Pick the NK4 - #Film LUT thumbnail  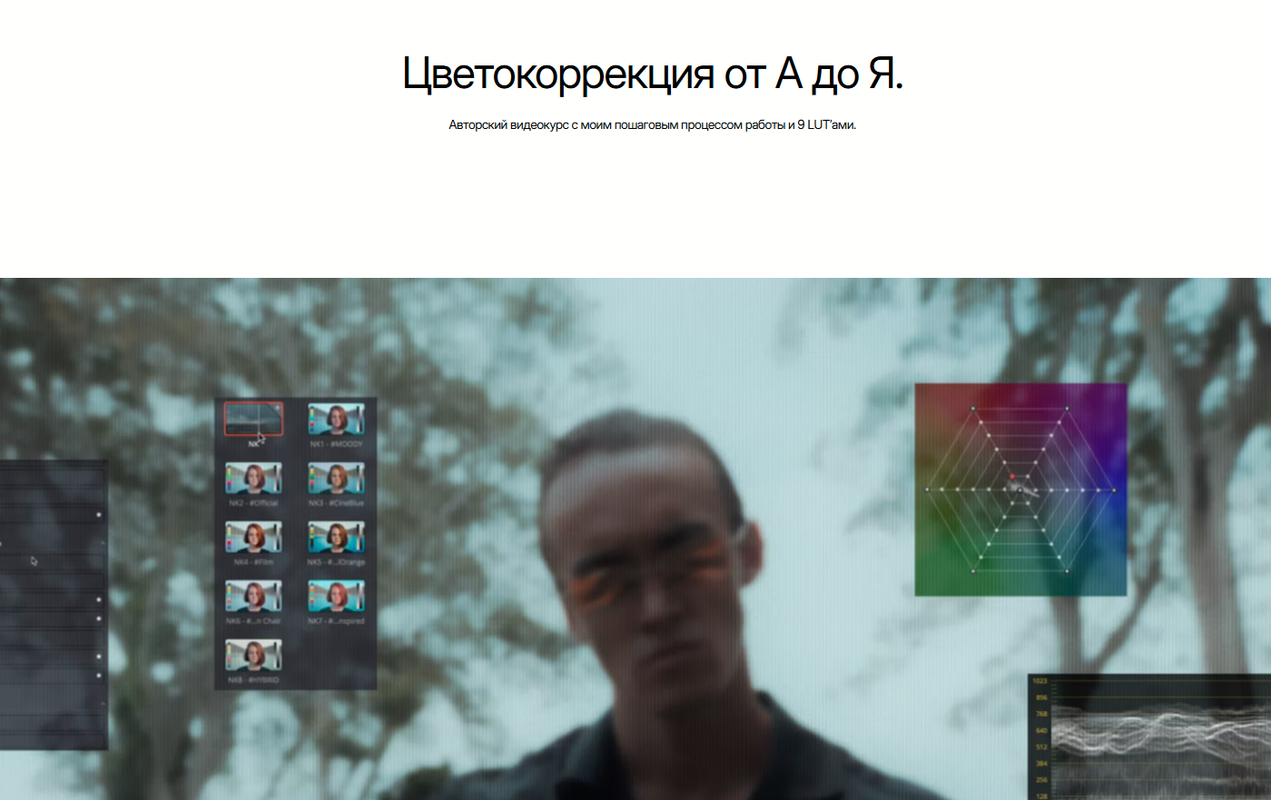[x=253, y=538]
